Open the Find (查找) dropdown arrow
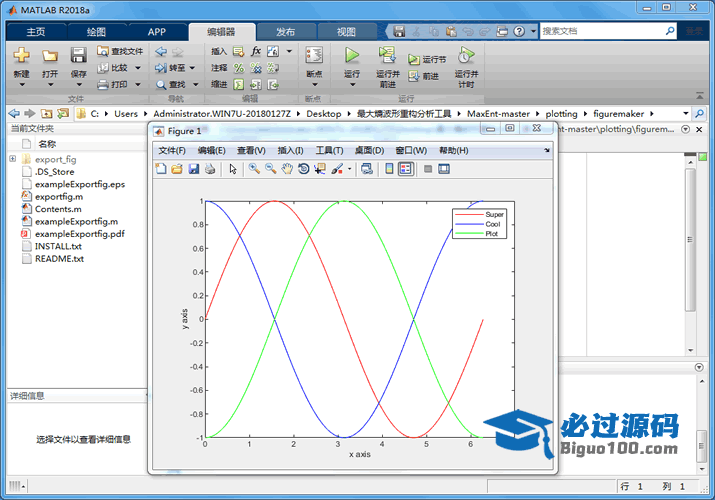The width and height of the screenshot is (715, 500). point(196,84)
